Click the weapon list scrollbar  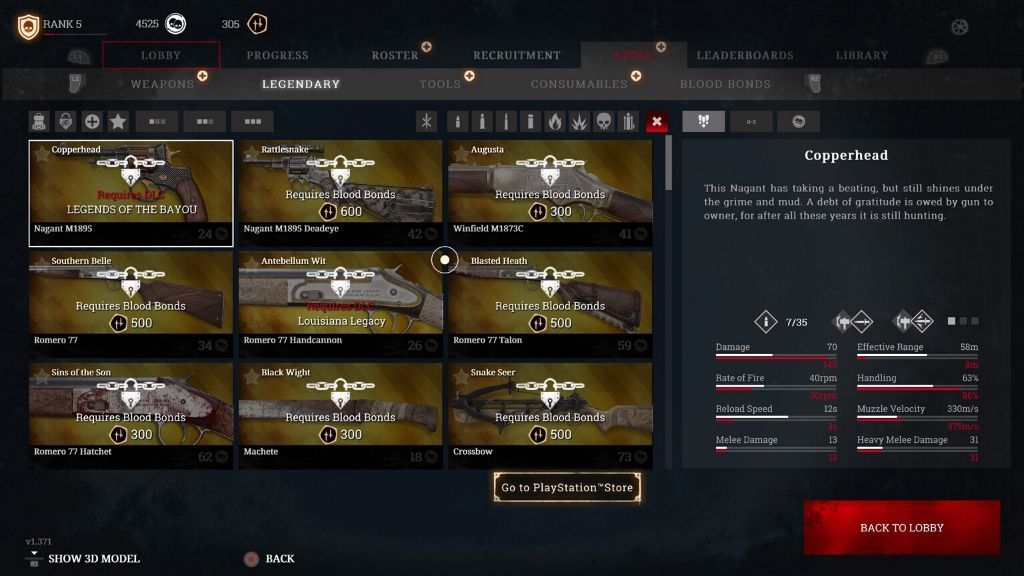[668, 163]
